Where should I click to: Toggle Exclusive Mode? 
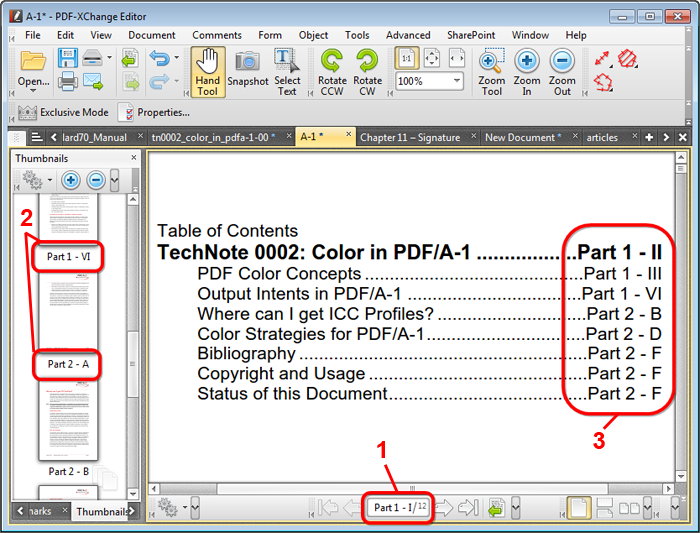[62, 112]
